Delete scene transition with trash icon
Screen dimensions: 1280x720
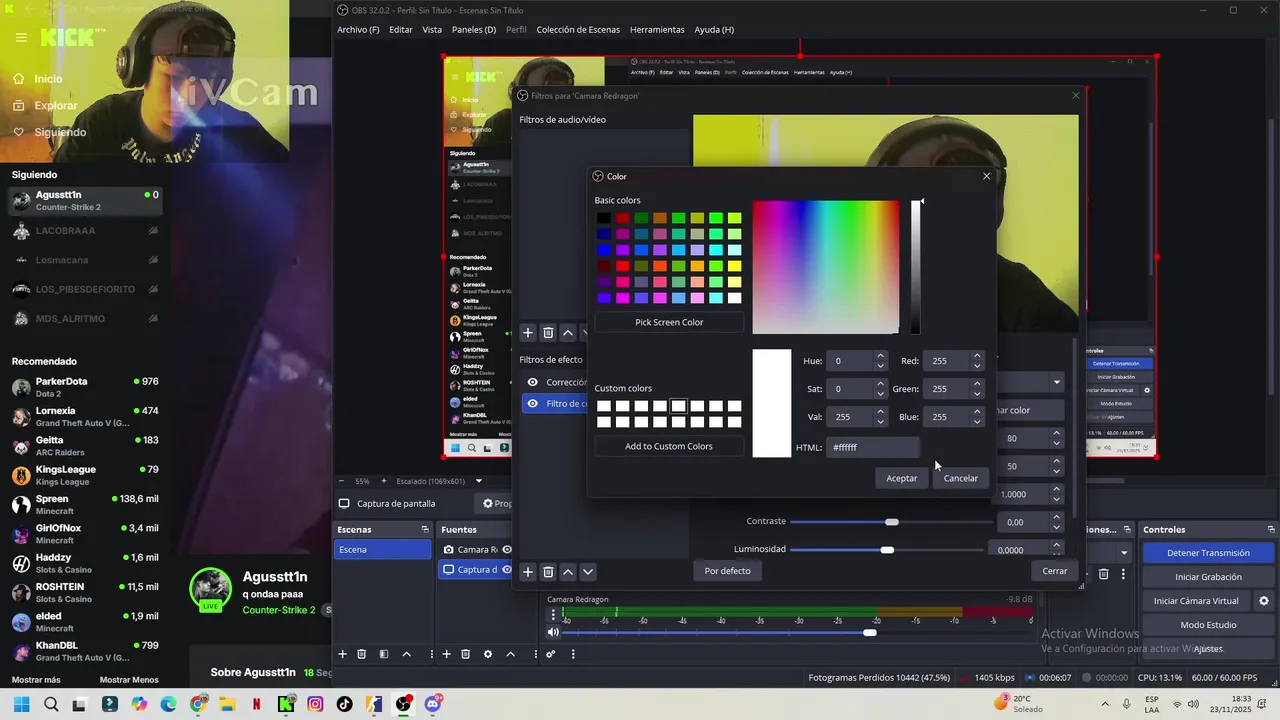[x=1104, y=574]
